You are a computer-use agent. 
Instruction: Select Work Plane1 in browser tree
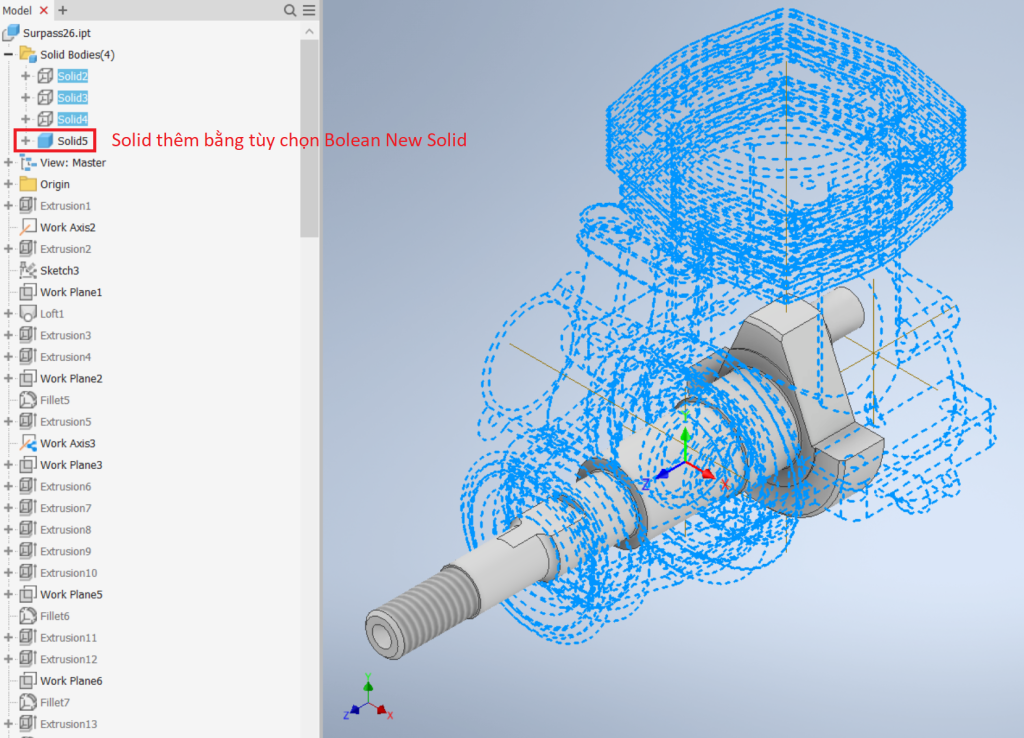pyautogui.click(x=70, y=292)
